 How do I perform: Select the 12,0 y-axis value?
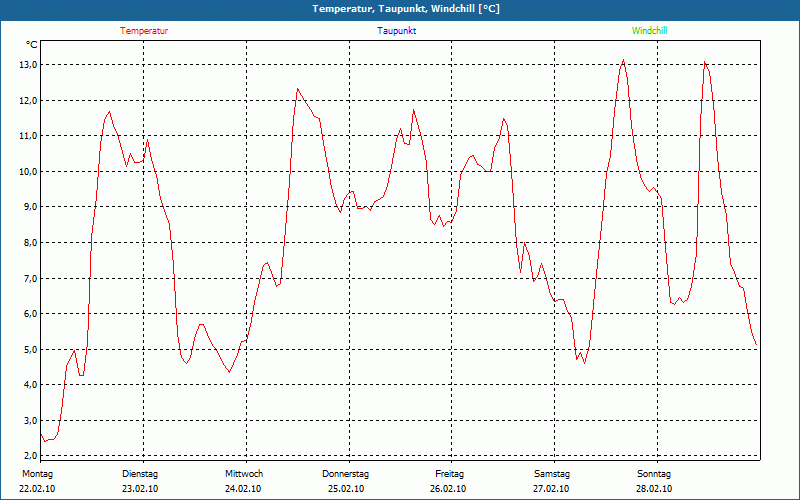pyautogui.click(x=29, y=101)
